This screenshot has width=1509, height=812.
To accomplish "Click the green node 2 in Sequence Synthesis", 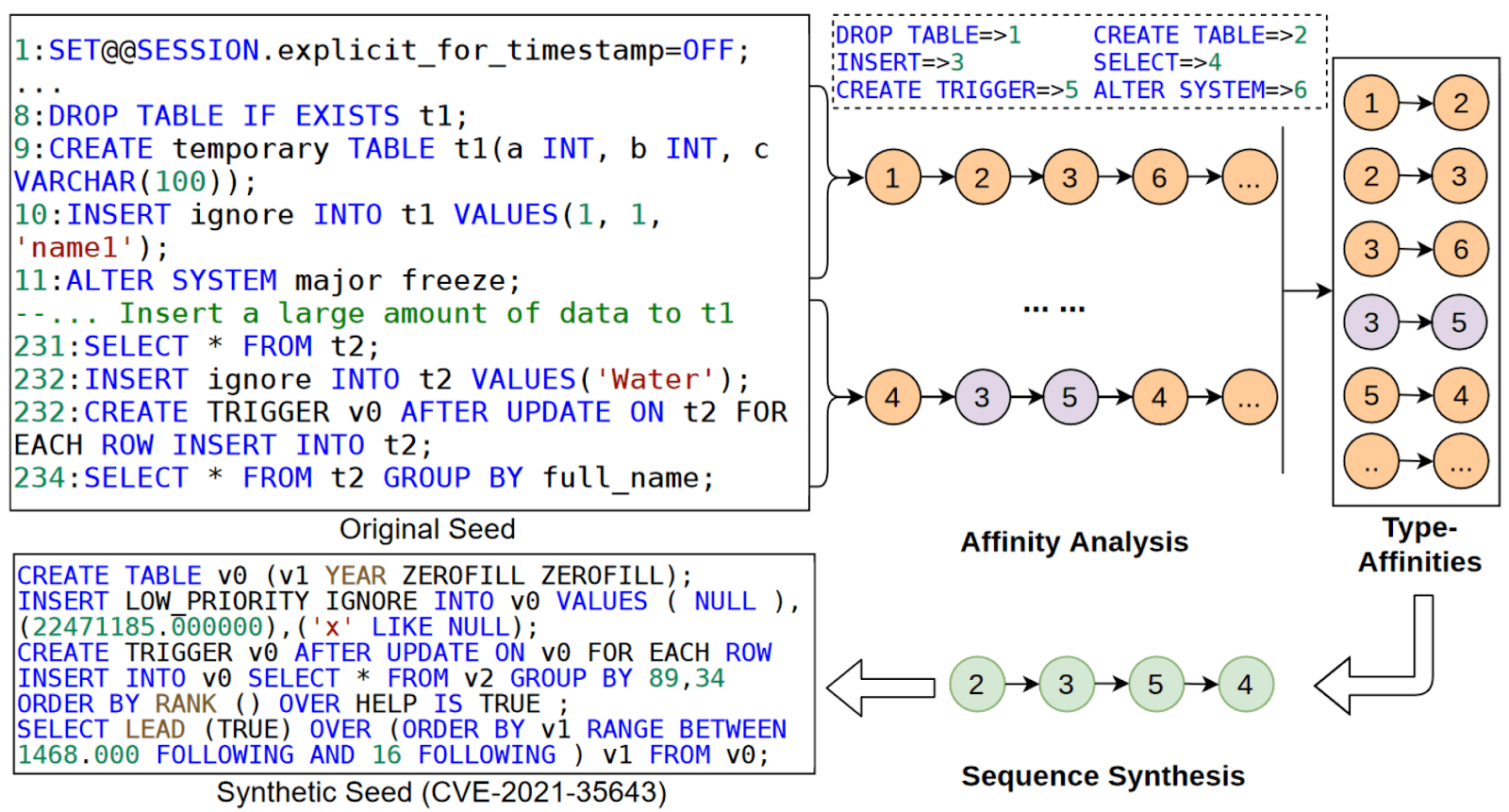I will click(x=976, y=685).
